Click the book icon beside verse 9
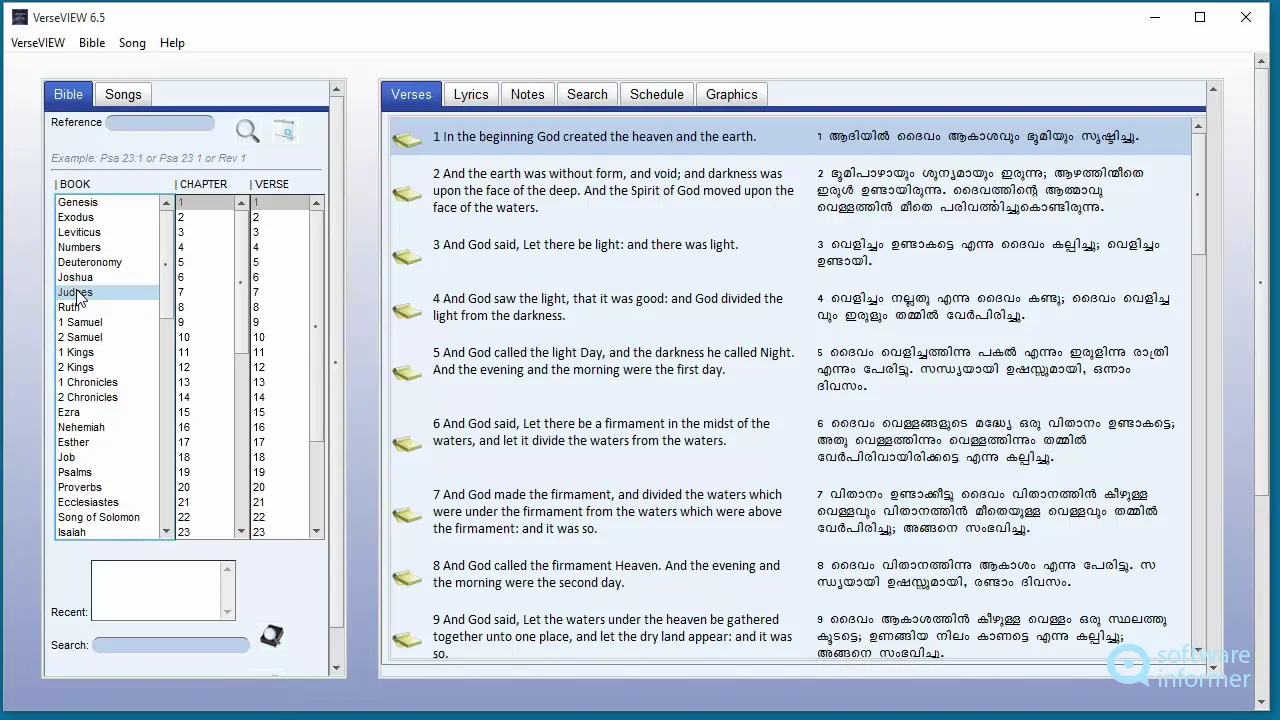The height and width of the screenshot is (720, 1280). (x=407, y=639)
